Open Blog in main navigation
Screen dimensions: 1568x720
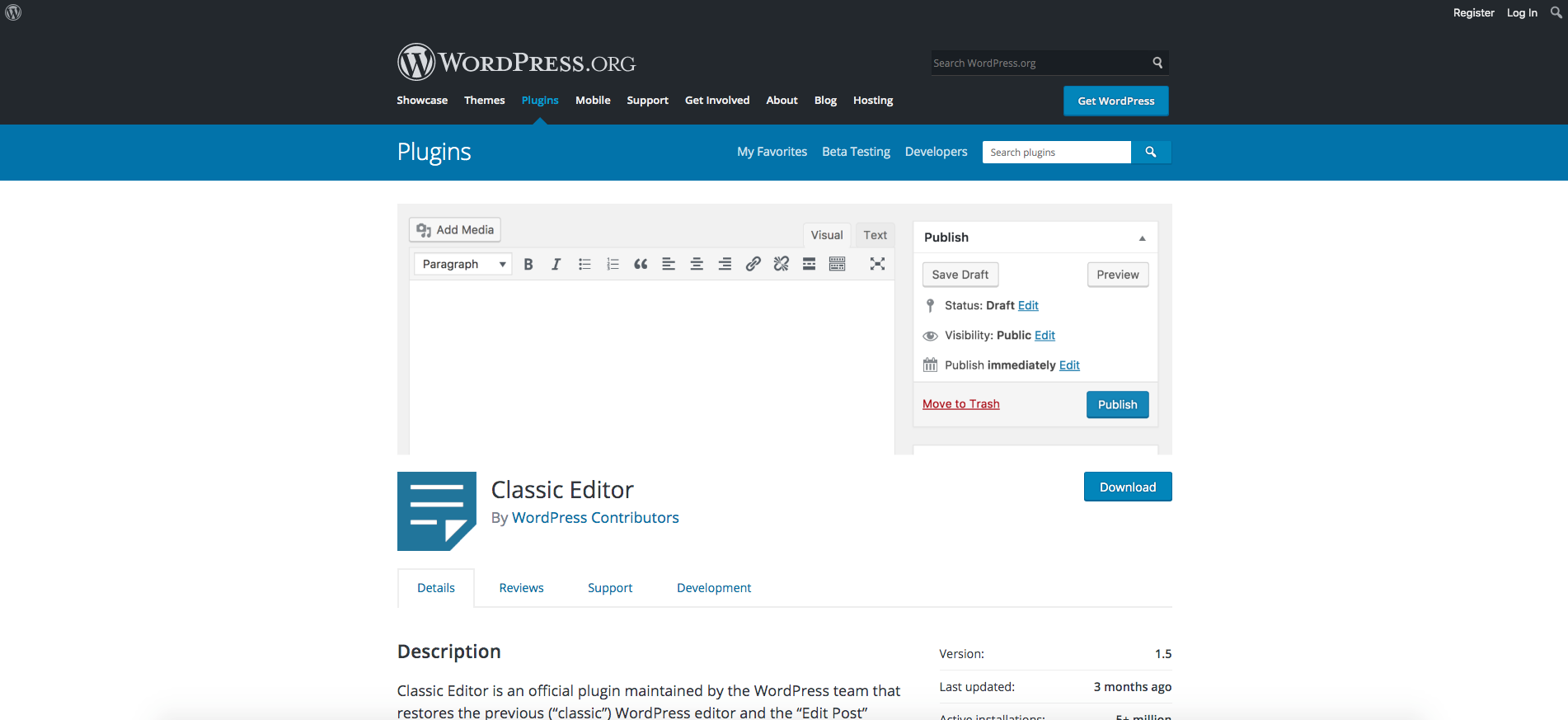click(x=825, y=101)
